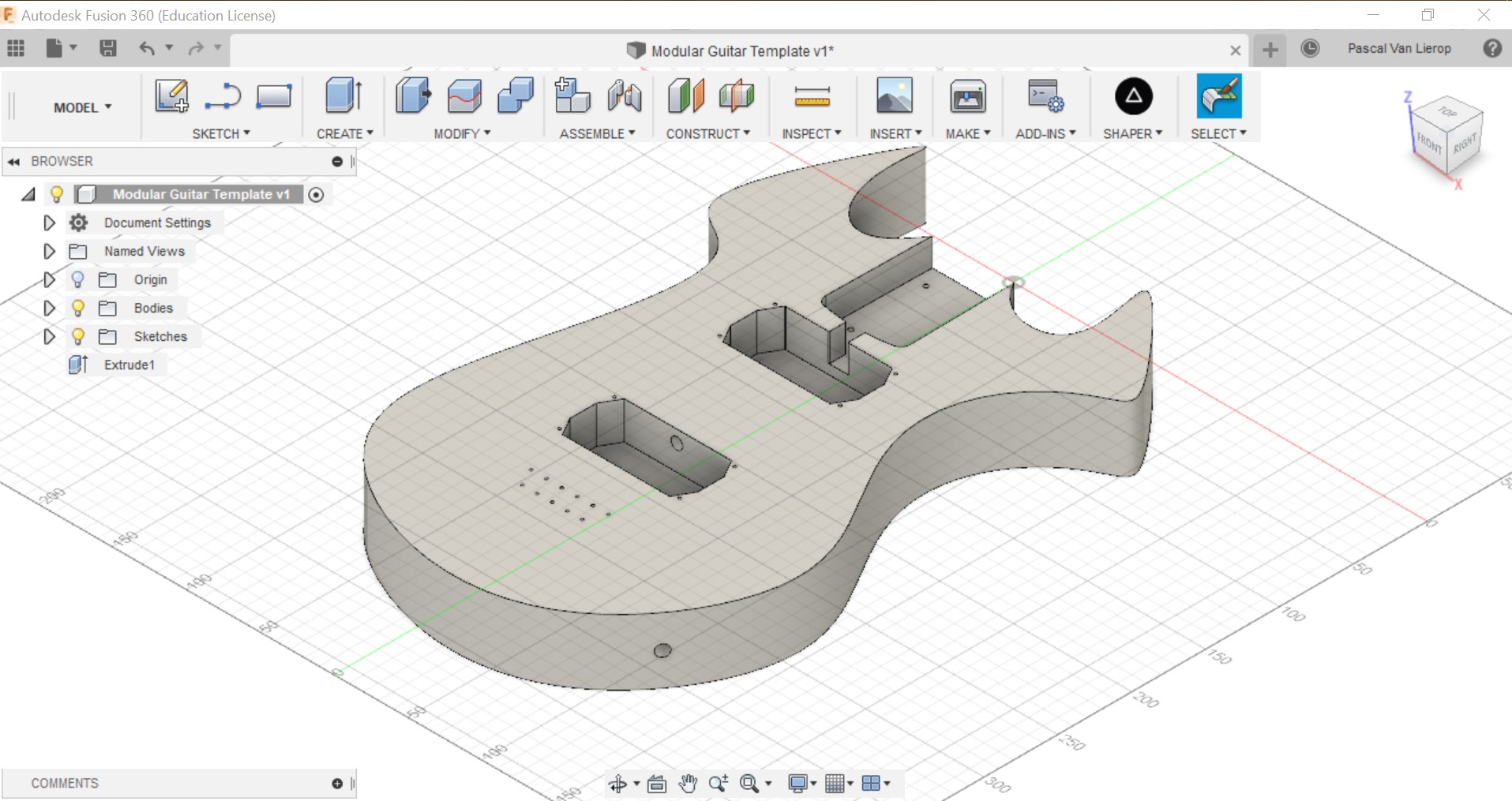Collapse the Modular Guitar Template root node
This screenshot has height=801, width=1512.
click(x=28, y=194)
